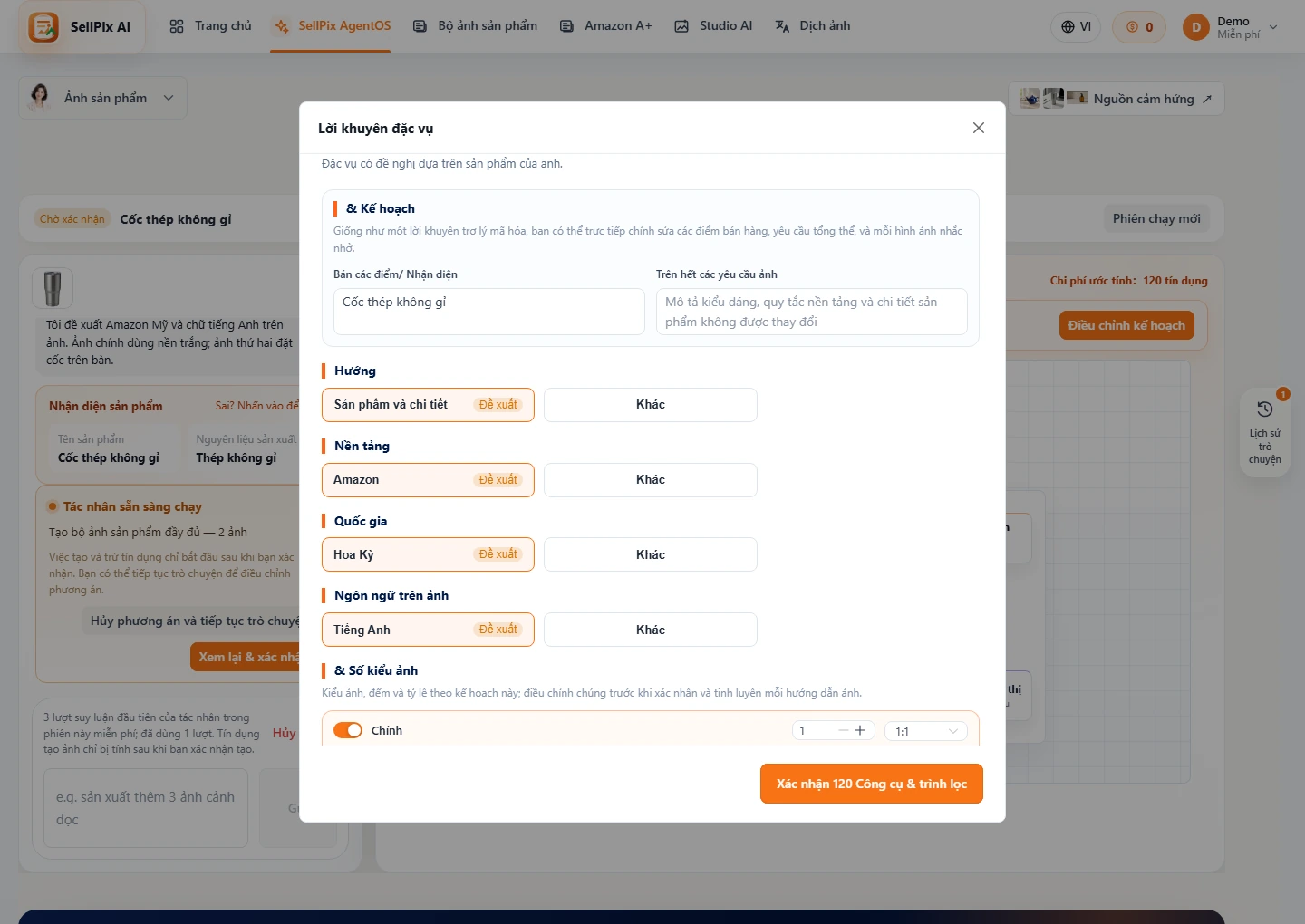Open the Lịch sử trò chuyện history panel
Viewport: 1305px width, 924px height.
click(x=1265, y=432)
